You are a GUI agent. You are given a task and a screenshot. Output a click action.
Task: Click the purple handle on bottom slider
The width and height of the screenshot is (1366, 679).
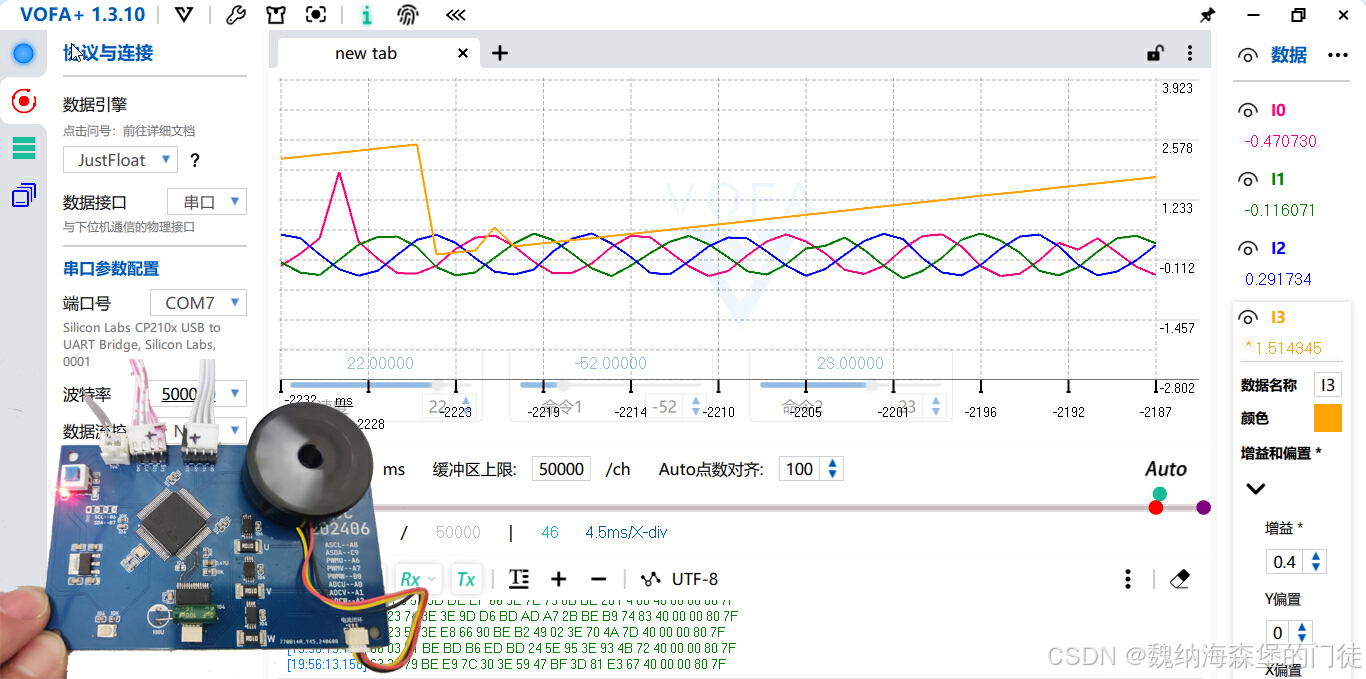click(1204, 508)
